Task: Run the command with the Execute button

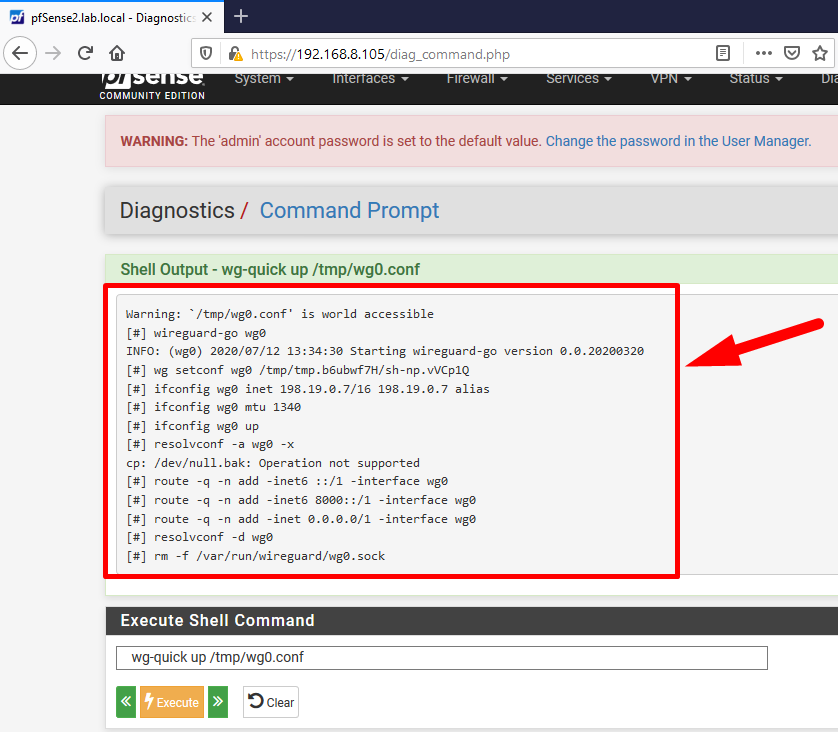Action: point(172,702)
